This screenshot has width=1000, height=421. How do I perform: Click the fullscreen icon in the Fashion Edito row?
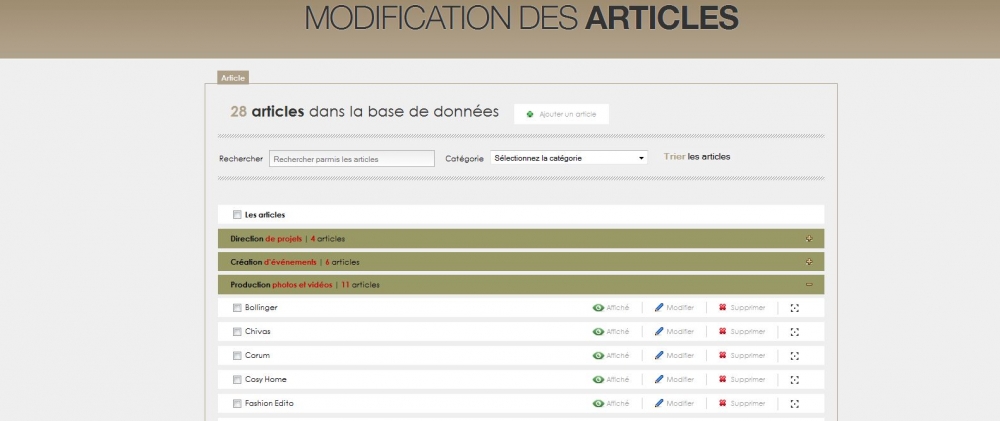coord(795,403)
